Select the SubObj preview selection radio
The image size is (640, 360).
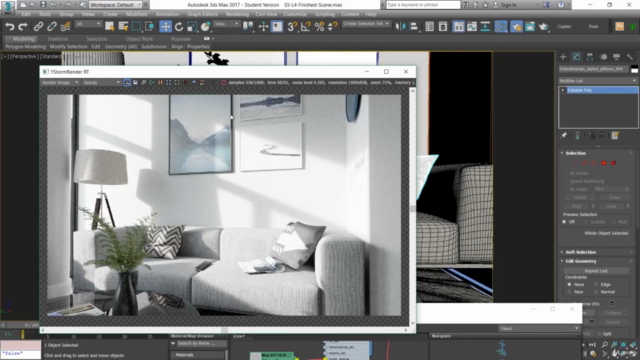(586, 222)
